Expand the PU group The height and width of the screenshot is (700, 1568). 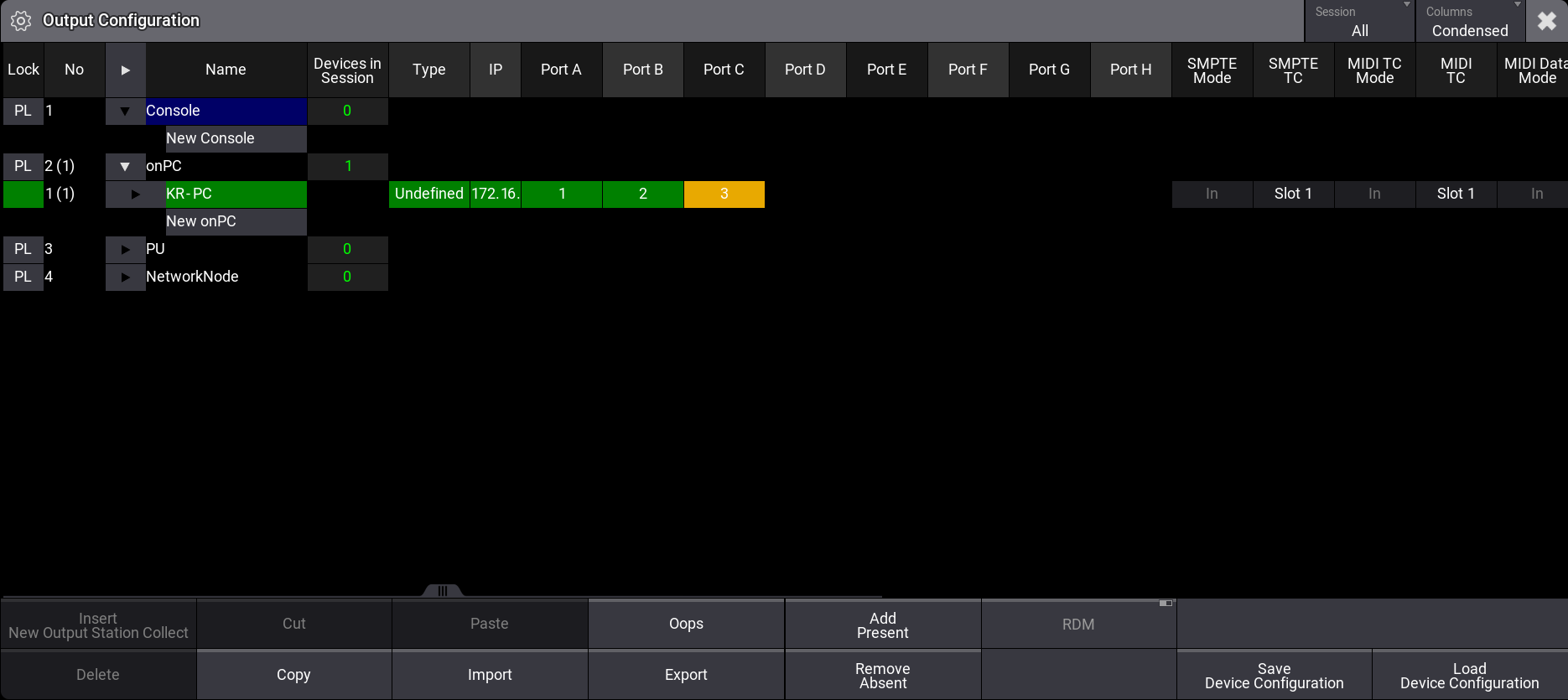pos(125,250)
